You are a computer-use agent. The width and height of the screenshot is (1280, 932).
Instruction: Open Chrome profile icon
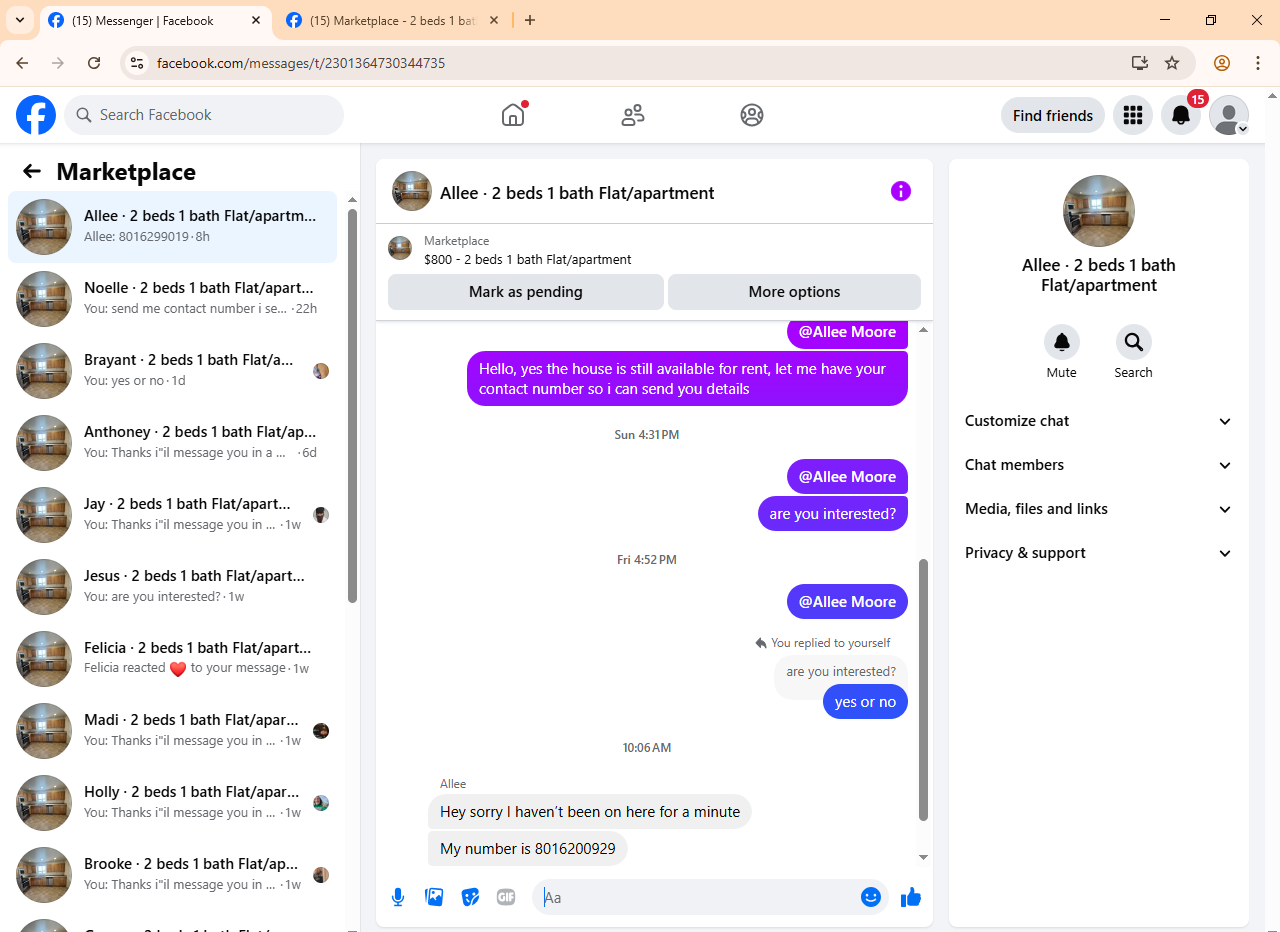[x=1222, y=63]
